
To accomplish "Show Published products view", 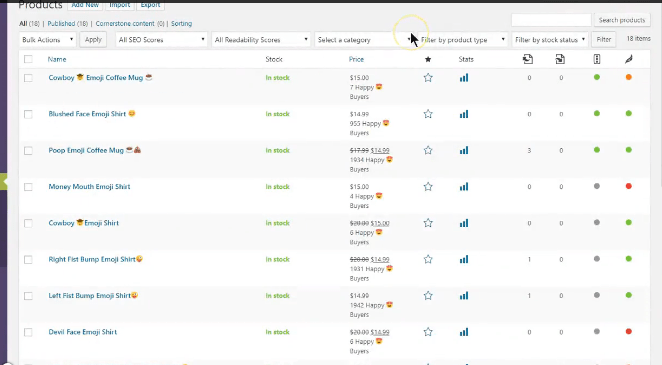I will pyautogui.click(x=61, y=24).
